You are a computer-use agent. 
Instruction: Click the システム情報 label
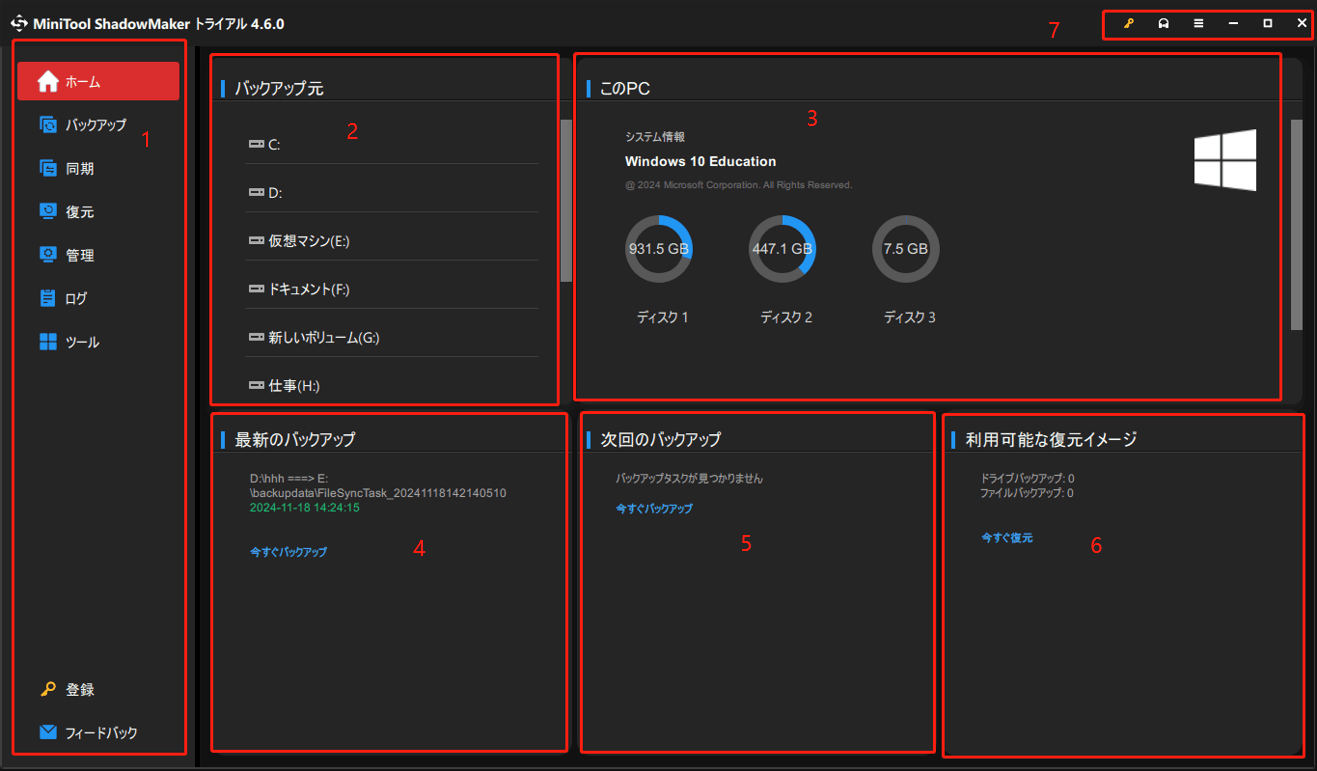point(655,137)
